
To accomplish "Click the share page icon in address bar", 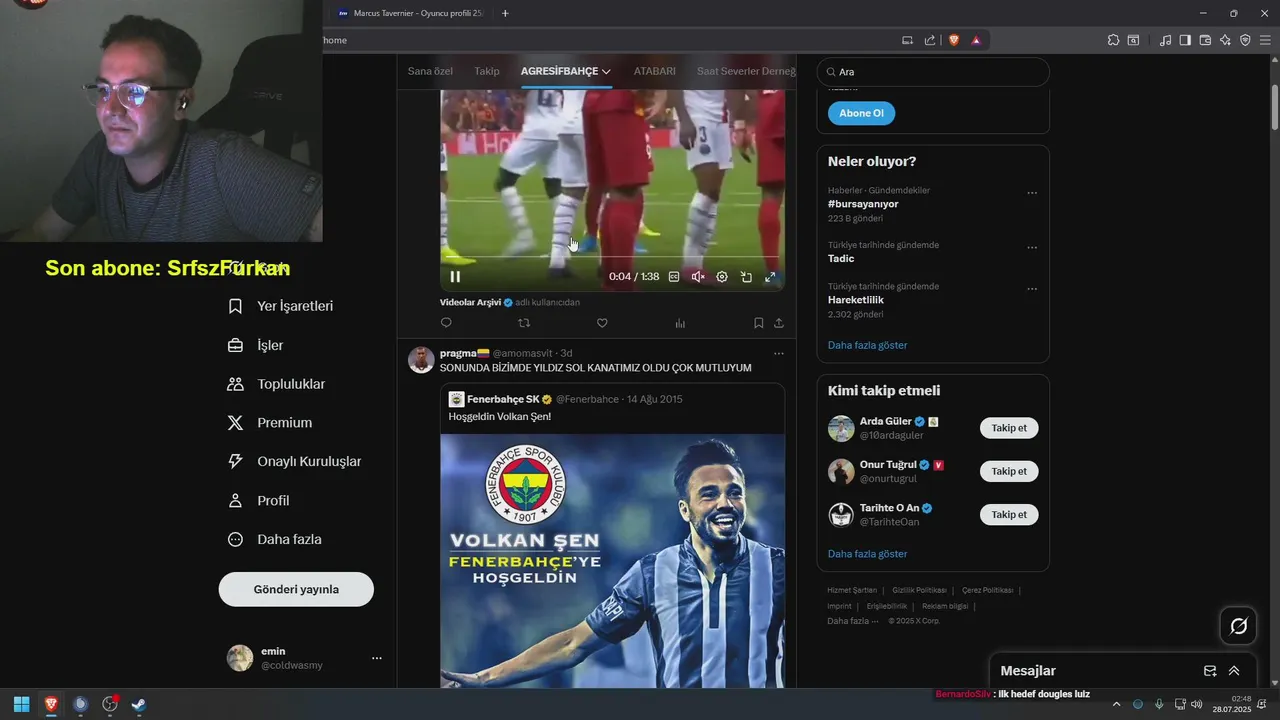I will pyautogui.click(x=930, y=40).
